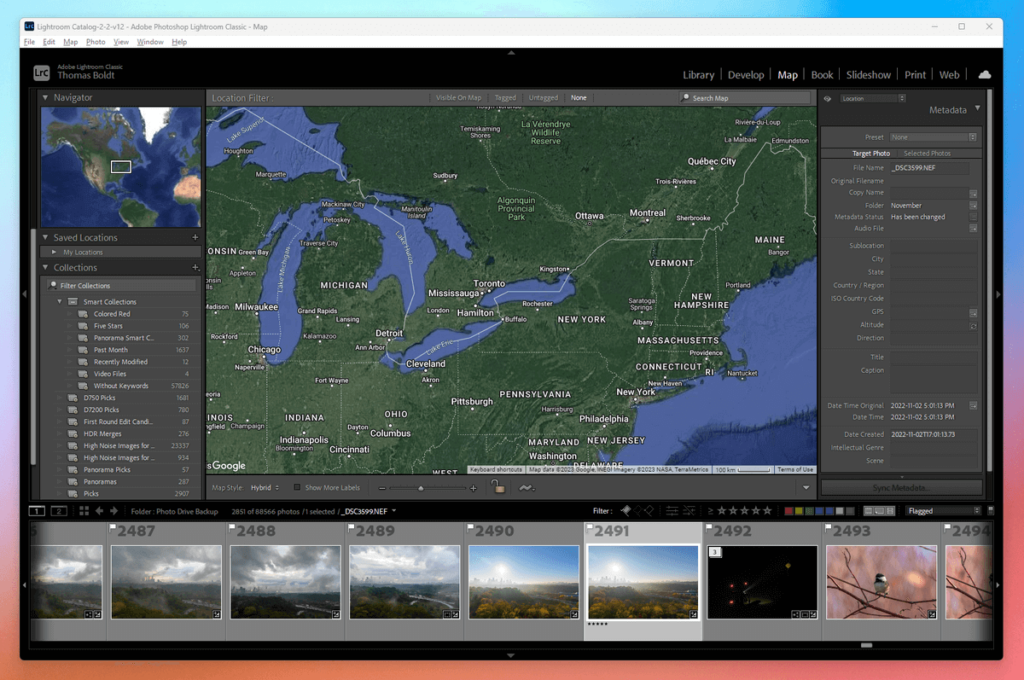Viewport: 1024px width, 680px height.
Task: Click the Audio File action icon
Action: tap(973, 229)
